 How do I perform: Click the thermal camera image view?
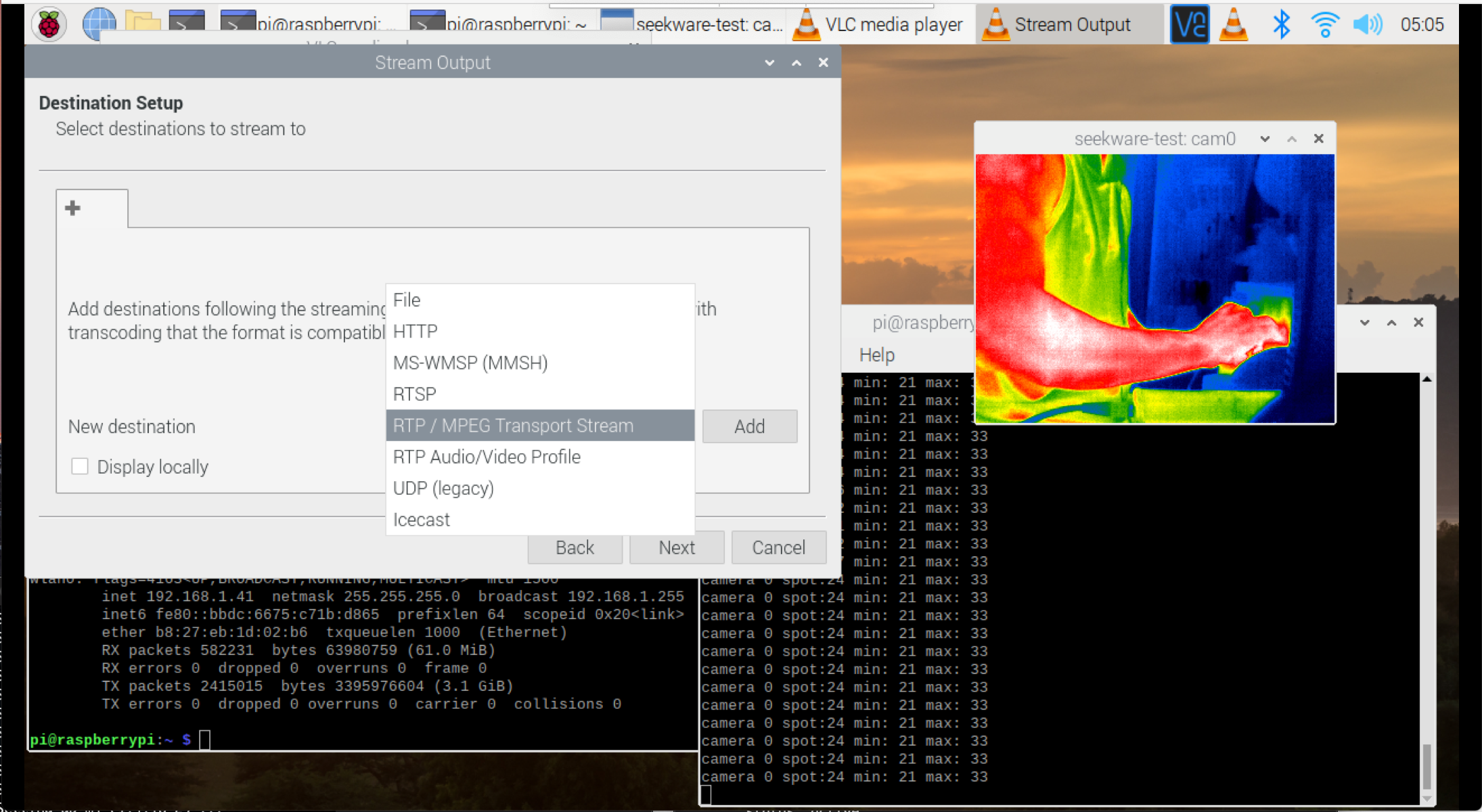pos(1154,288)
